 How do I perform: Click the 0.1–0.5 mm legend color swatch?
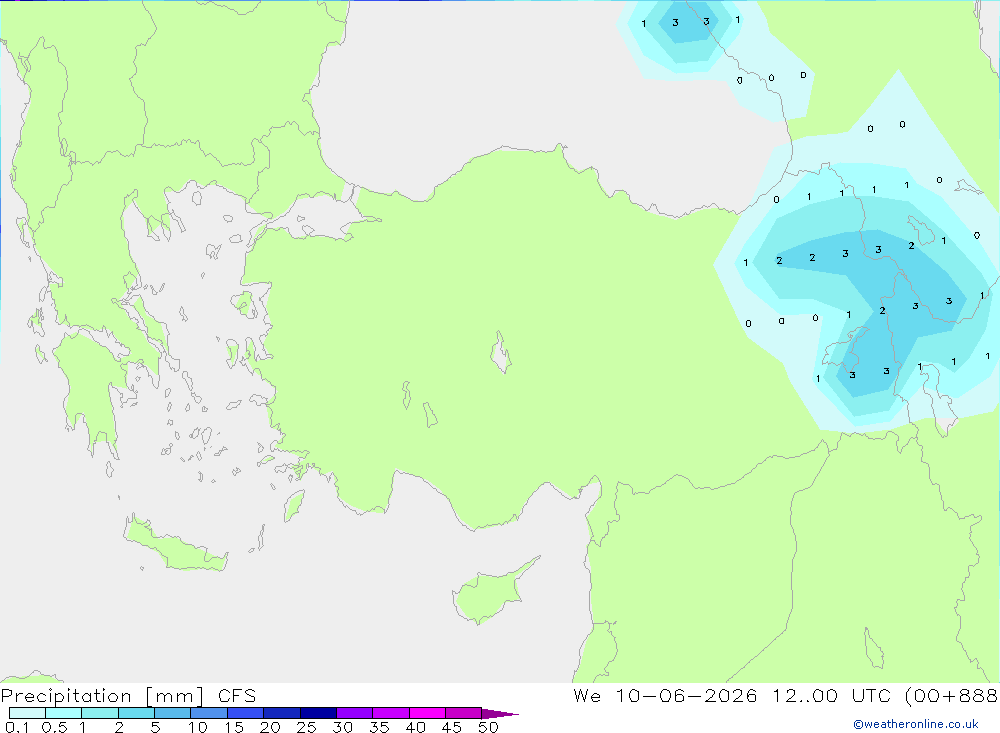coord(27,713)
